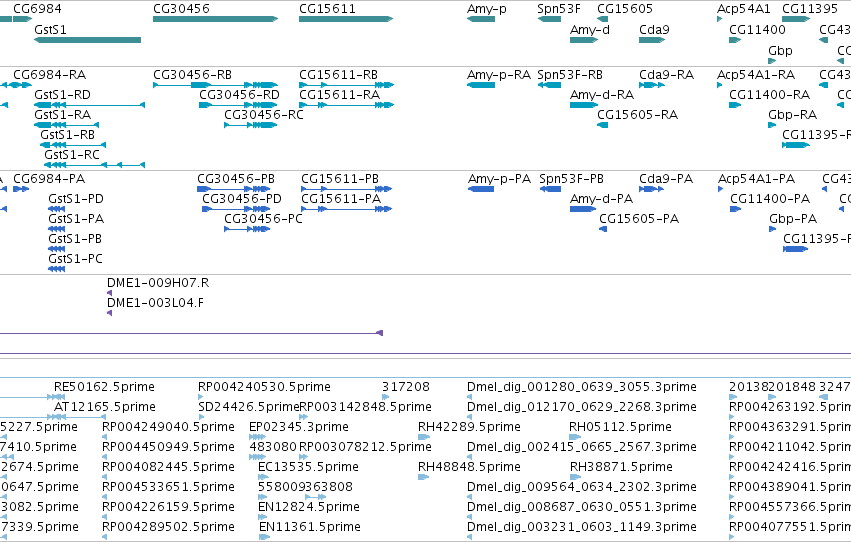Click the GstS1-PB protein label
This screenshot has height=542, width=851.
[x=75, y=239]
